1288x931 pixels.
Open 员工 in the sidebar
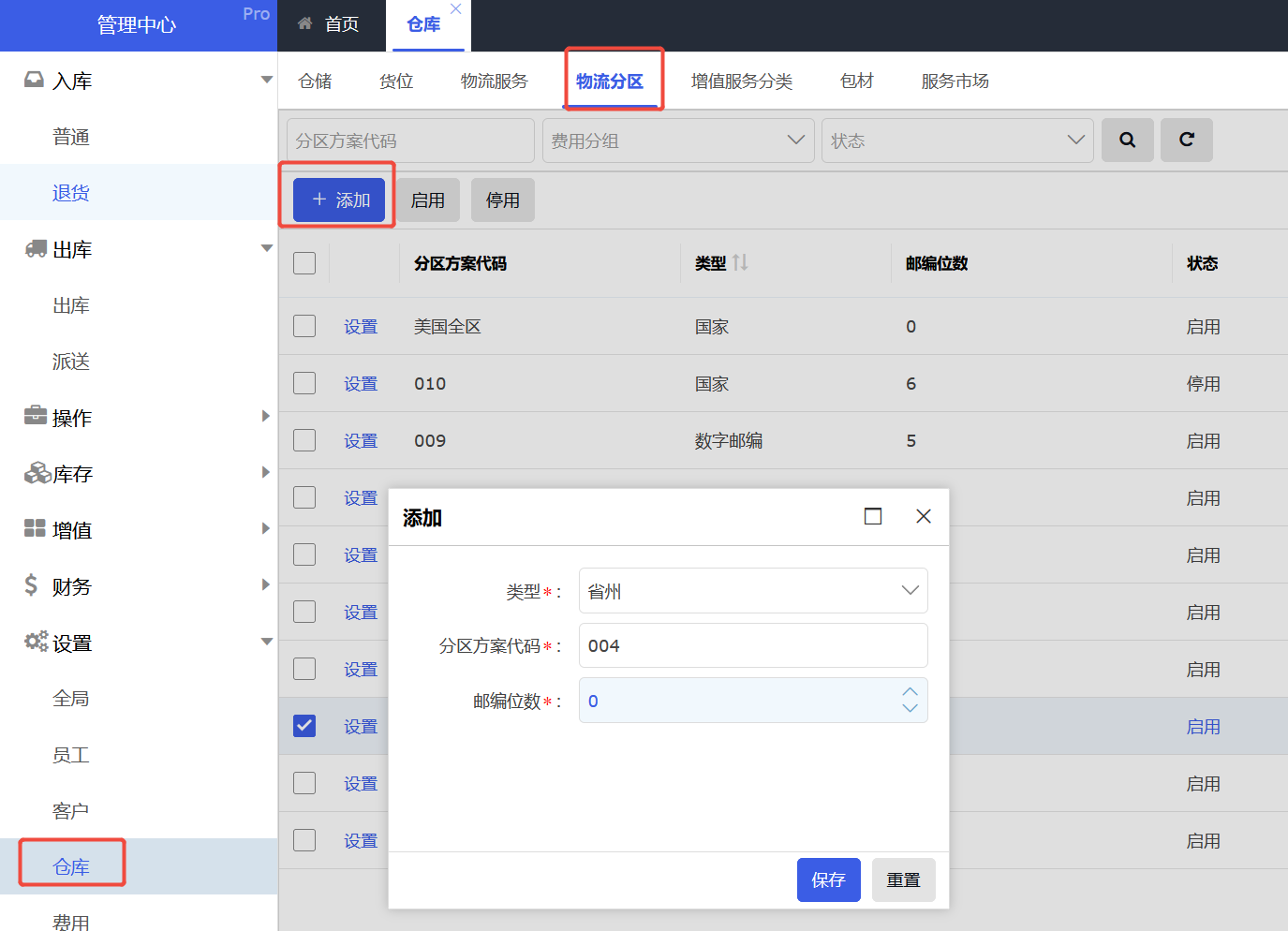click(71, 755)
